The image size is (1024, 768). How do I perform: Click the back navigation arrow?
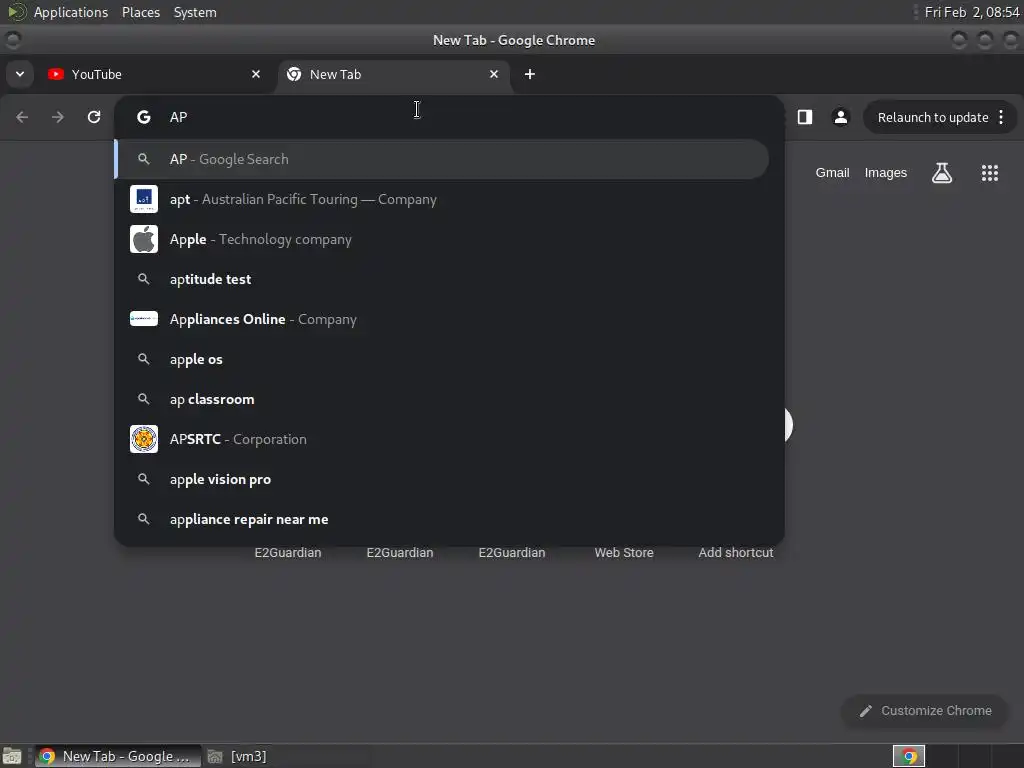22,117
